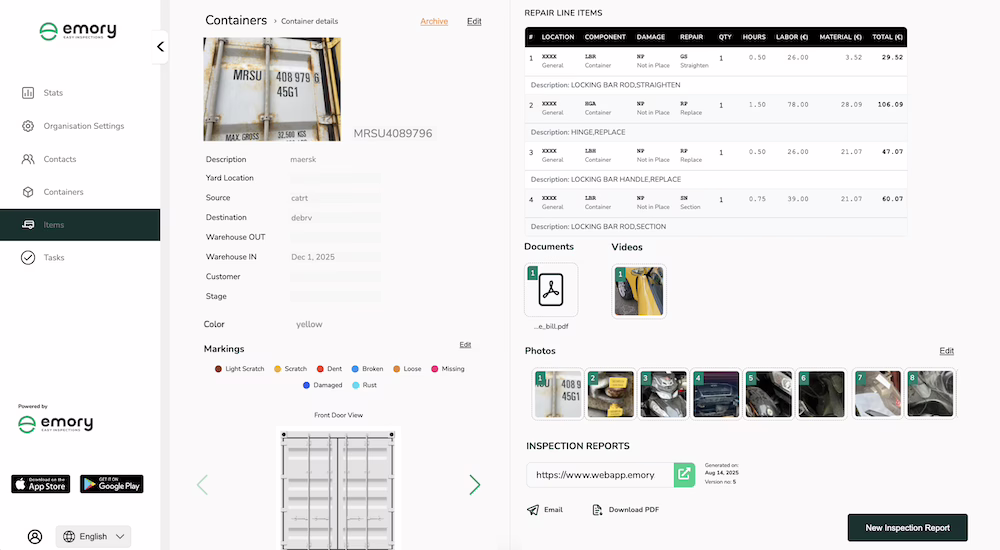This screenshot has width=1000, height=550.
Task: Open the user profile icon
Action: pos(35,536)
